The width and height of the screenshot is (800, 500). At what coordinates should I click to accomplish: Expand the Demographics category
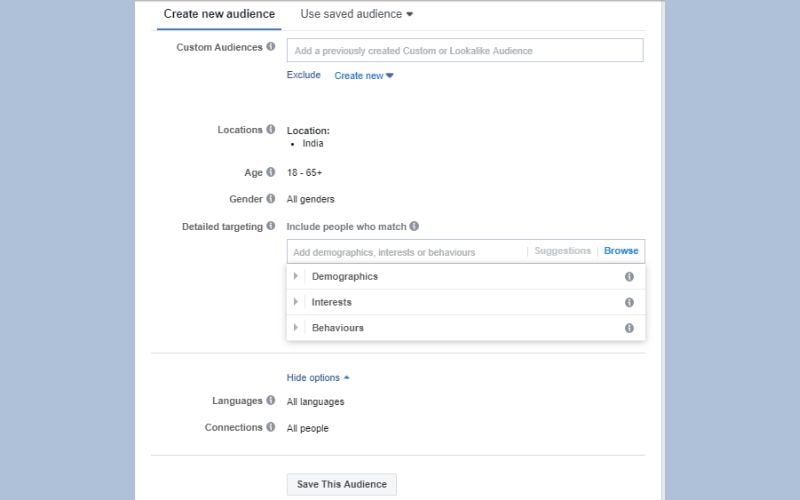[x=296, y=277]
